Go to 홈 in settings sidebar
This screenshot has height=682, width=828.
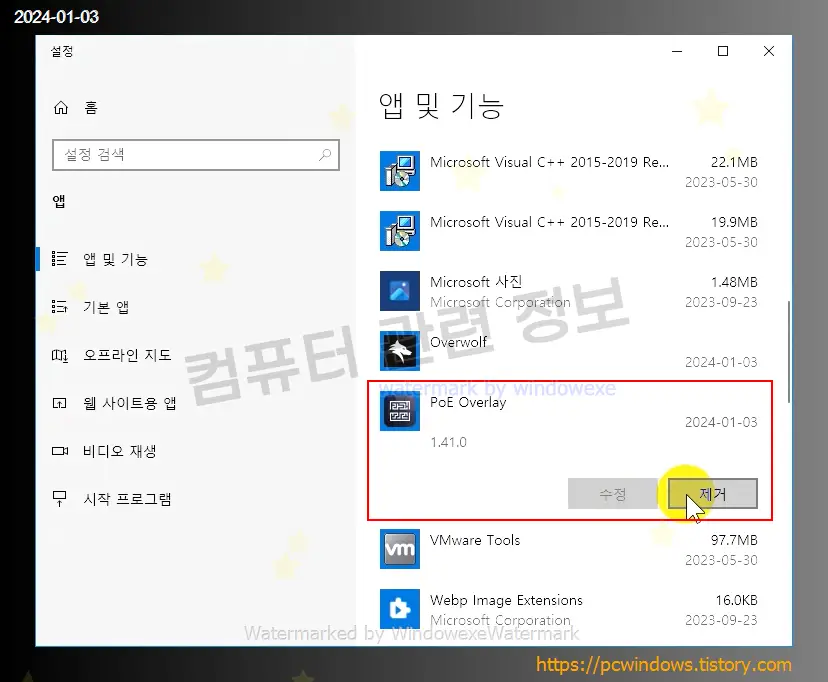click(x=195, y=108)
